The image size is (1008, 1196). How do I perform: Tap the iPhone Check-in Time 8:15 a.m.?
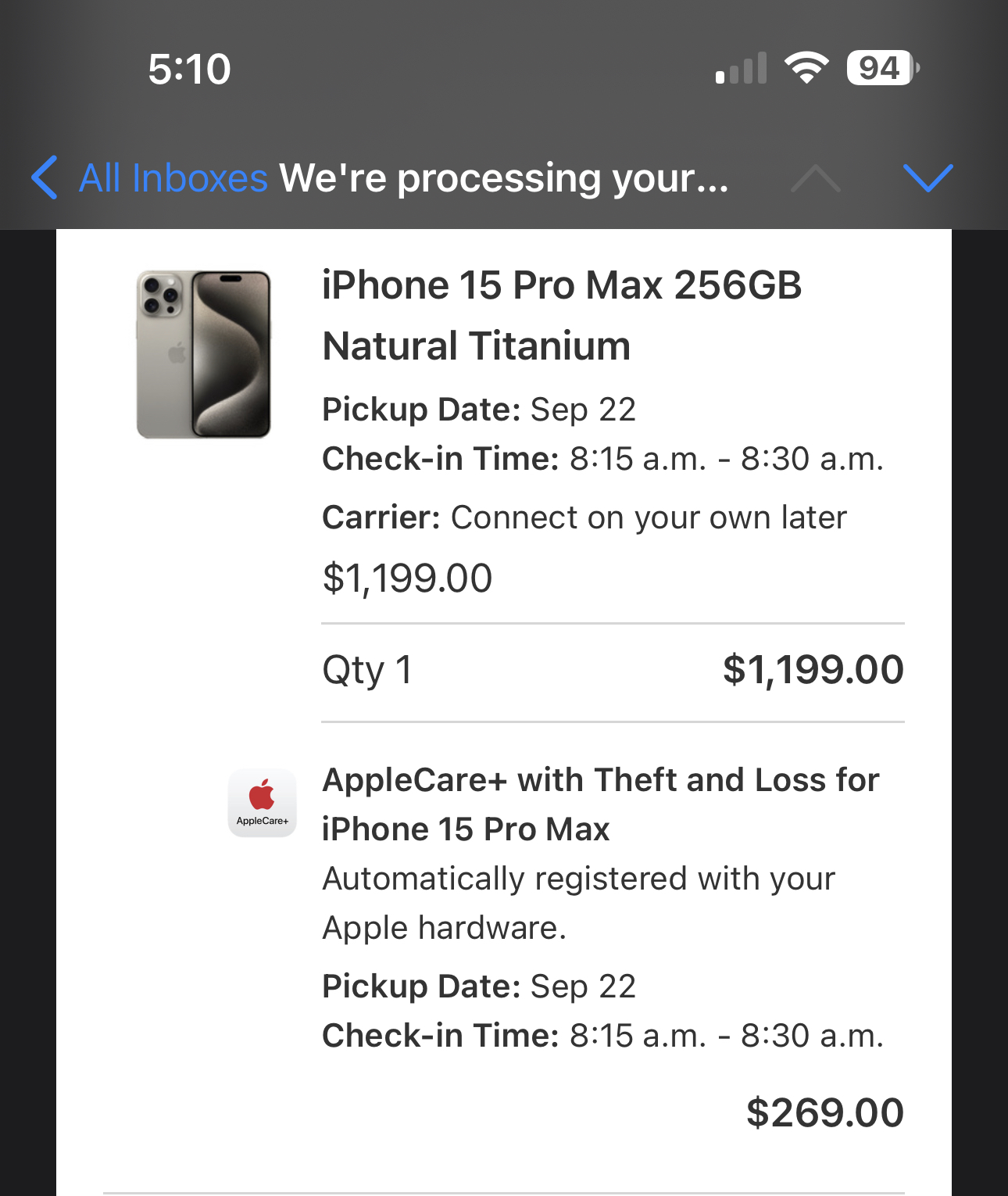pyautogui.click(x=602, y=459)
